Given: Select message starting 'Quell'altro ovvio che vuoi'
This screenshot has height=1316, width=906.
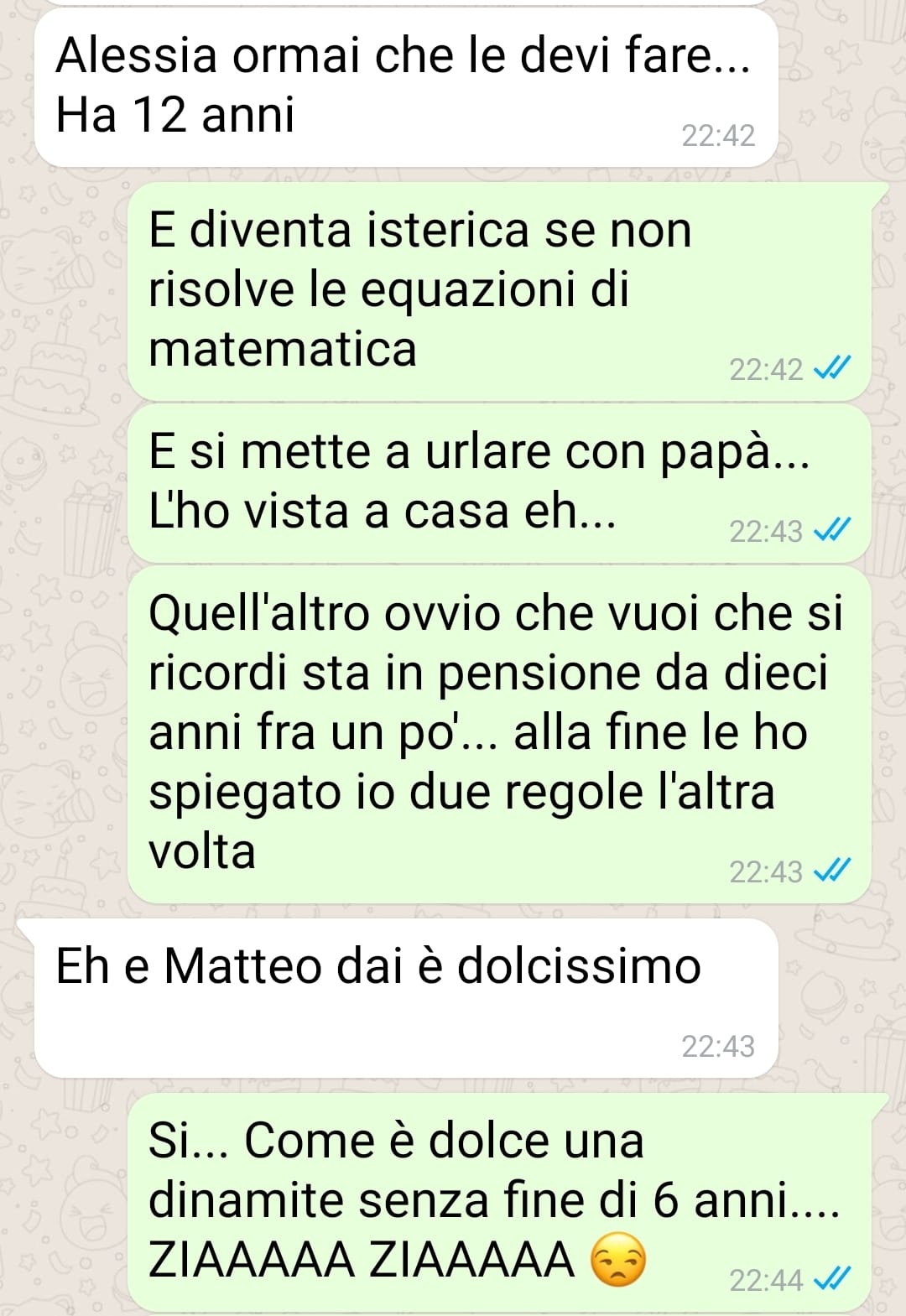Looking at the screenshot, I should (499, 735).
